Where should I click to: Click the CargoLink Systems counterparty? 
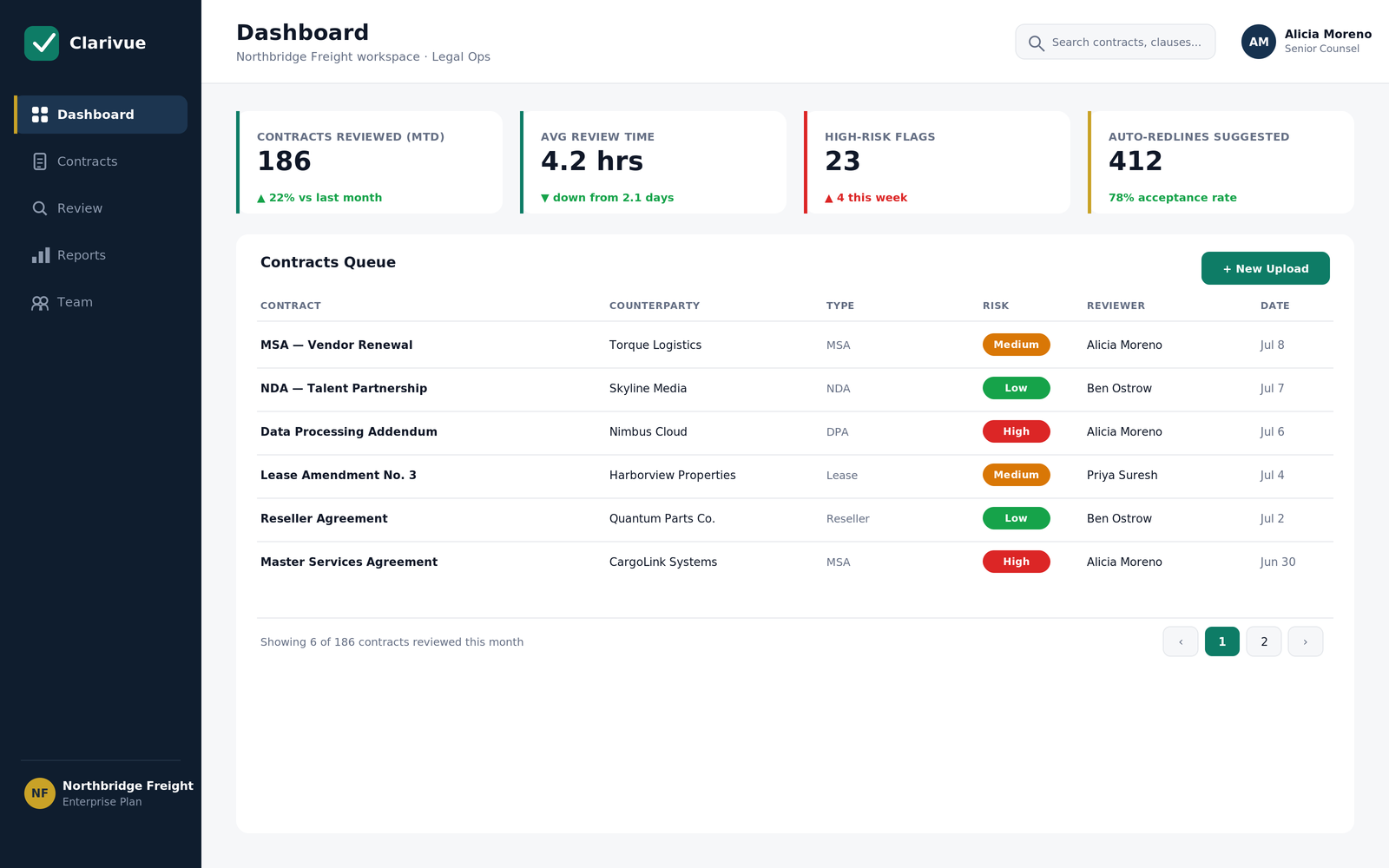pos(663,562)
